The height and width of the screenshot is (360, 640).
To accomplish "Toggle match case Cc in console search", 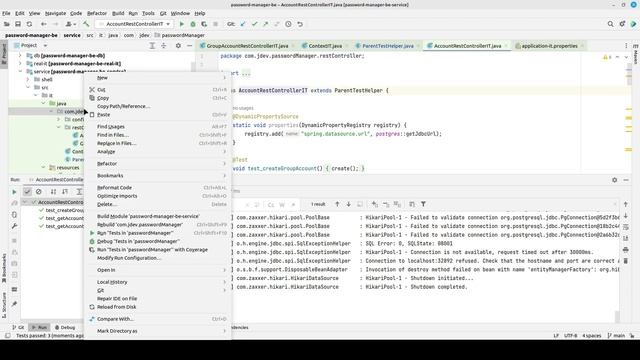I will [271, 204].
